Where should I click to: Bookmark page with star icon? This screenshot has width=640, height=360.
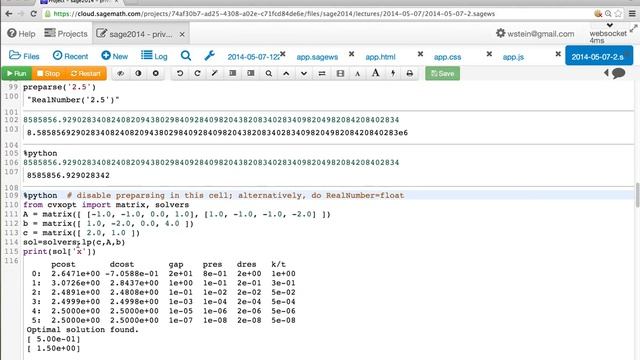tap(618, 13)
